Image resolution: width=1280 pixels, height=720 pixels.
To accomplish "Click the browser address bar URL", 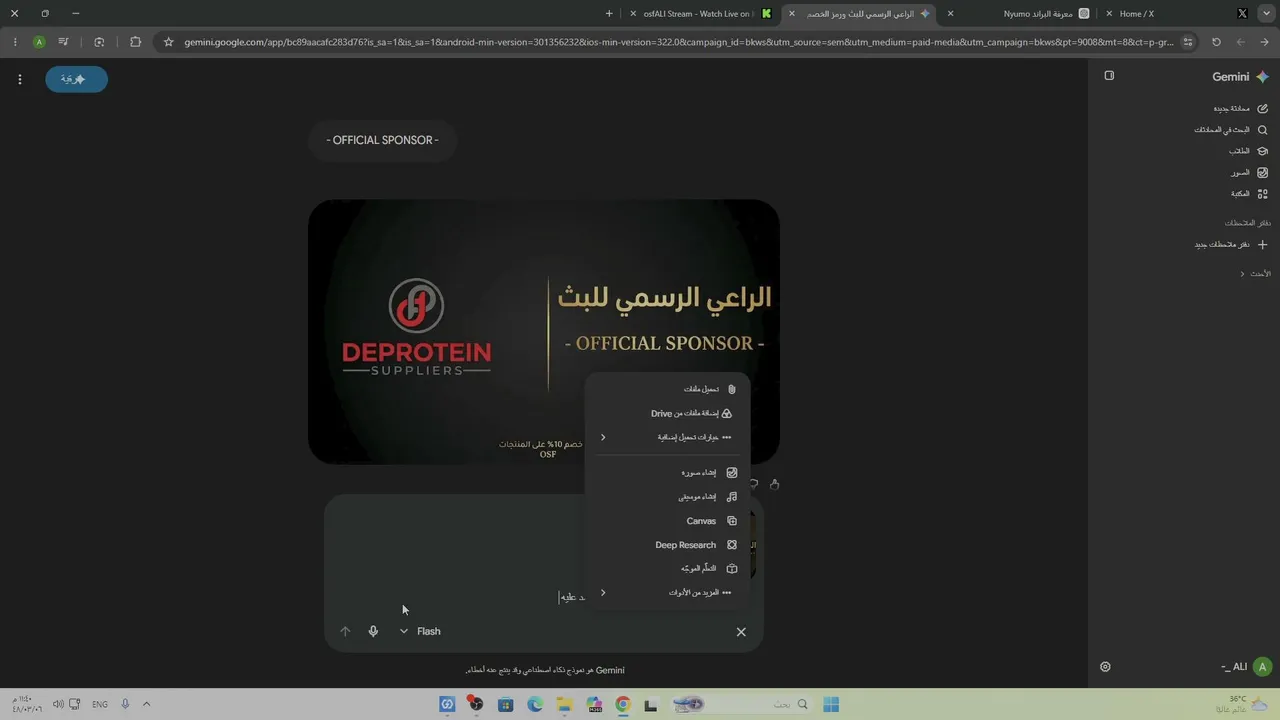I will coord(680,42).
